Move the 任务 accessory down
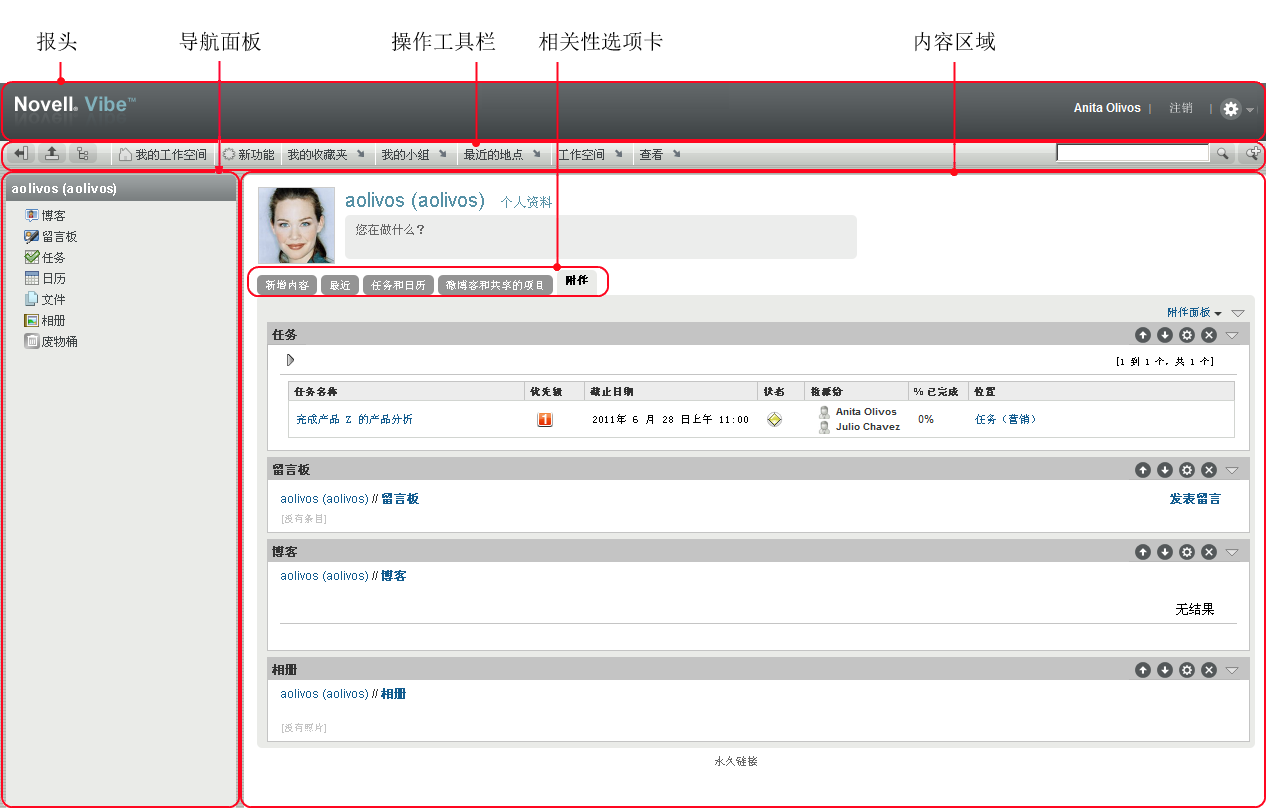 (x=1165, y=335)
